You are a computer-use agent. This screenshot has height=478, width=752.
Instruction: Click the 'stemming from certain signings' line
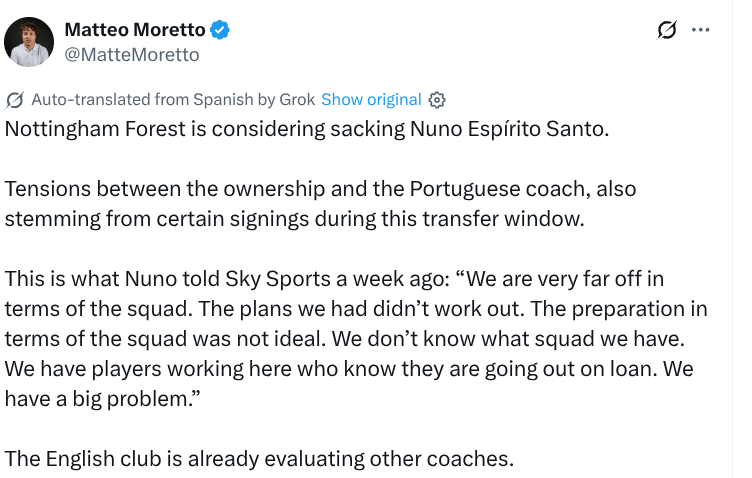pyautogui.click(x=294, y=219)
